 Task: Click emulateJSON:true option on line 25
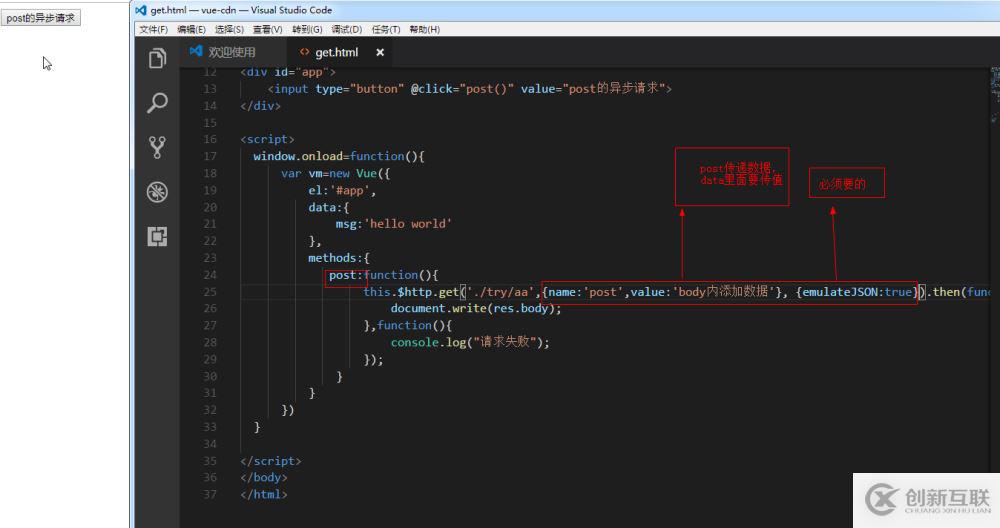pyautogui.click(x=856, y=292)
